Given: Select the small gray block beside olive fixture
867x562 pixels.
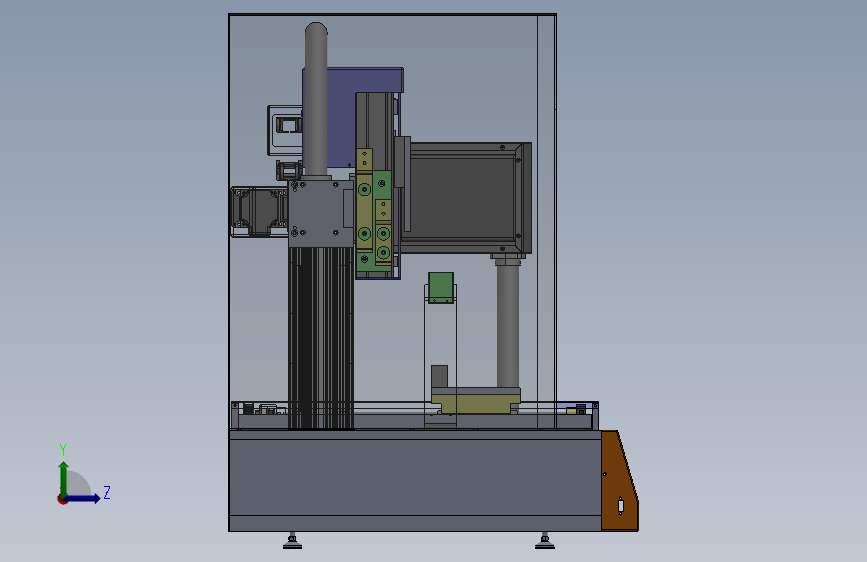Looking at the screenshot, I should (440, 376).
